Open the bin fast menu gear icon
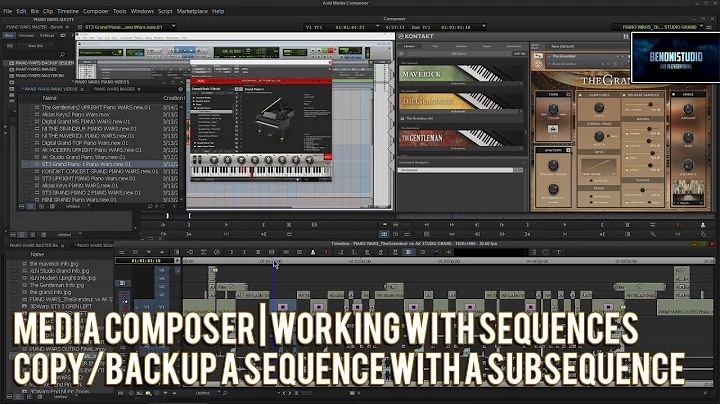 pos(180,89)
